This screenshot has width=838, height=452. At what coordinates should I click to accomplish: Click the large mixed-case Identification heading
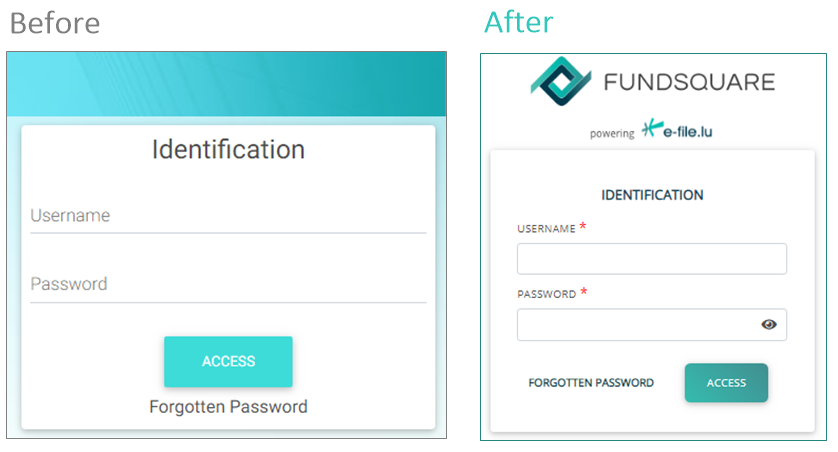[x=228, y=150]
